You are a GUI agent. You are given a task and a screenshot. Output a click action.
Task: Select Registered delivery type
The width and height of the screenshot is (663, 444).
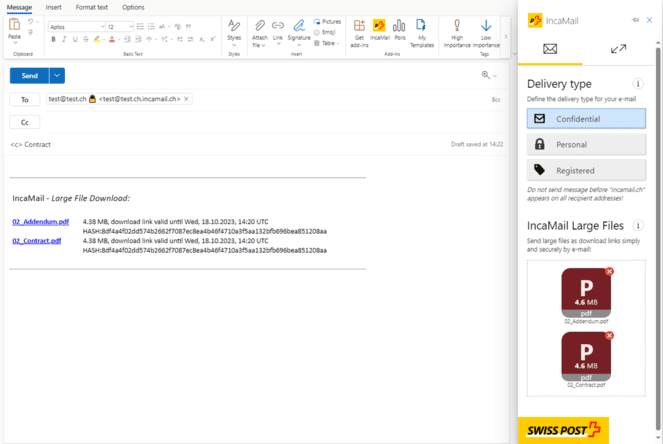[586, 170]
